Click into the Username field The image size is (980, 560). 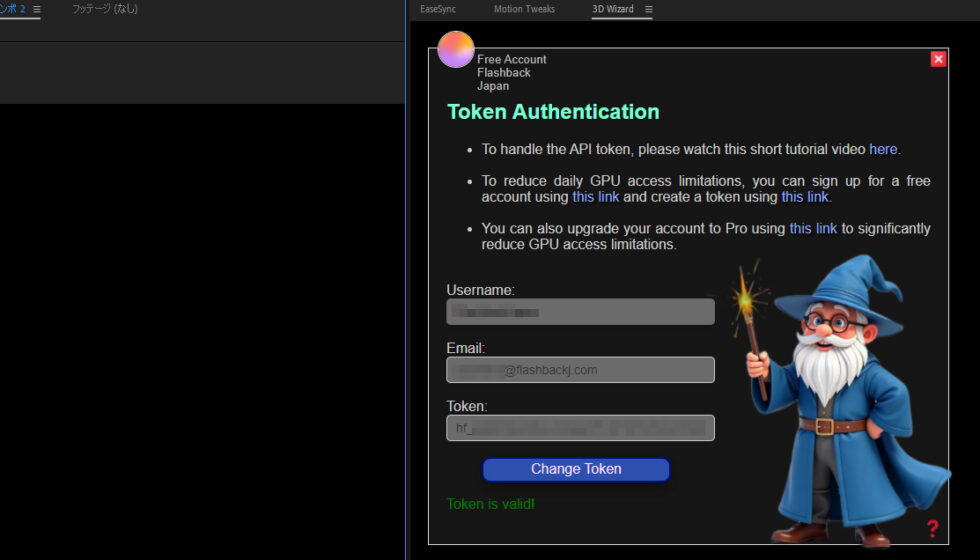580,312
